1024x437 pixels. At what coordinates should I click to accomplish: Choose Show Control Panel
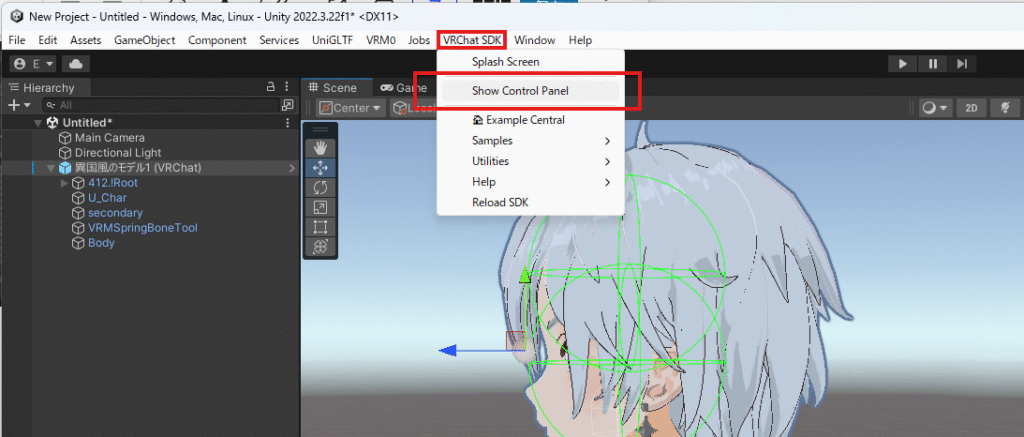pyautogui.click(x=530, y=91)
